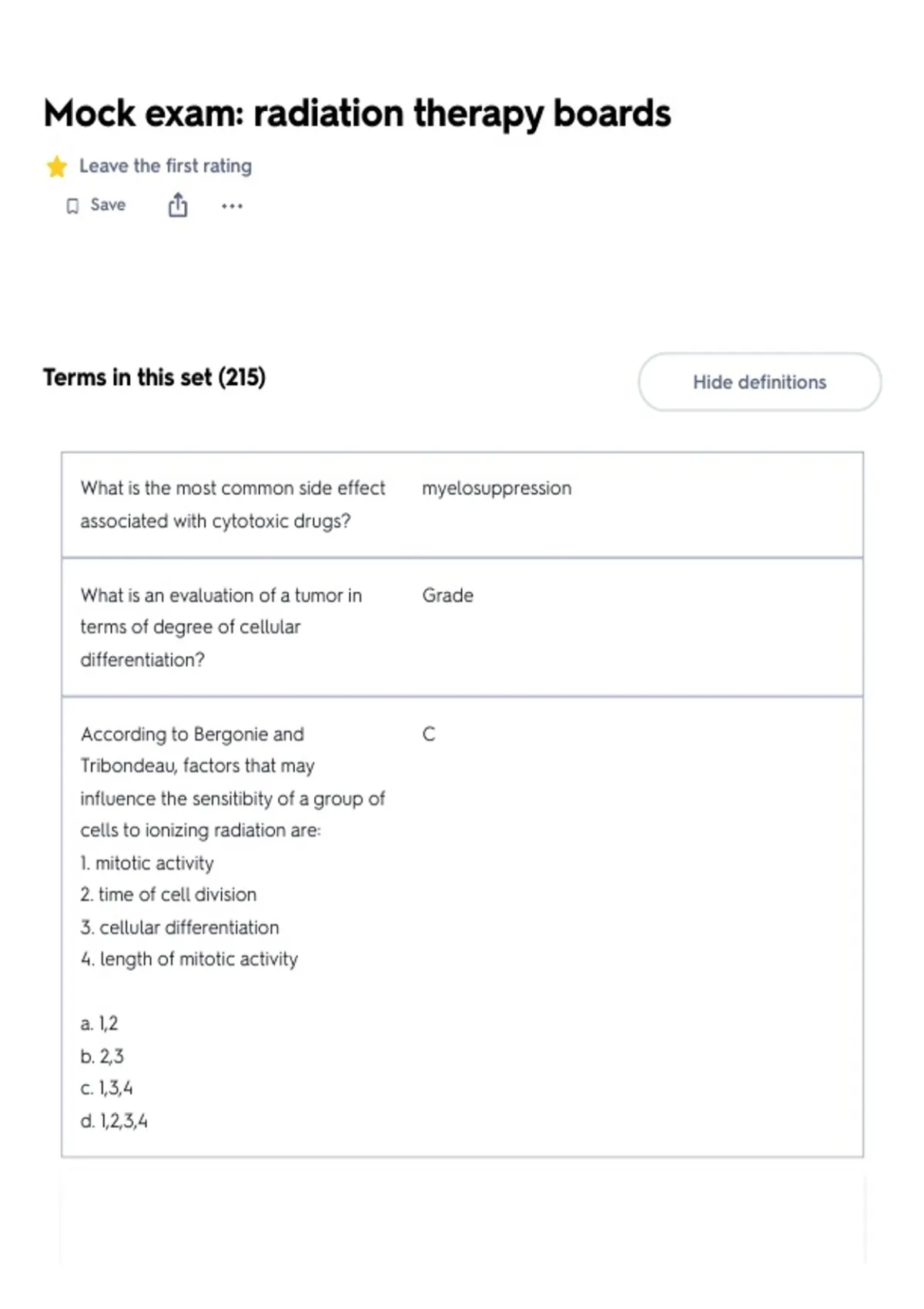924x1309 pixels.
Task: Open the three-dot more options menu
Action: [x=232, y=206]
